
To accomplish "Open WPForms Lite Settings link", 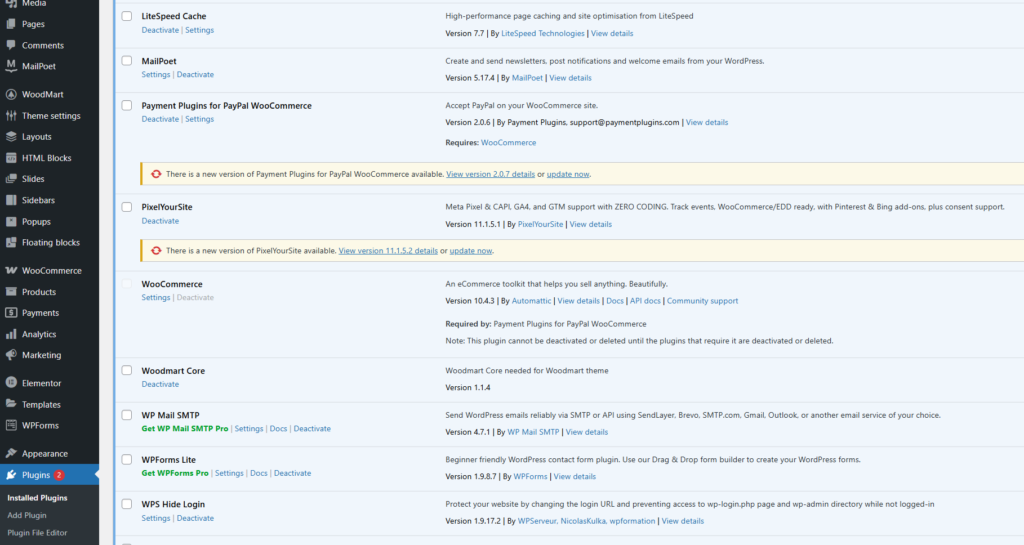I will point(229,473).
